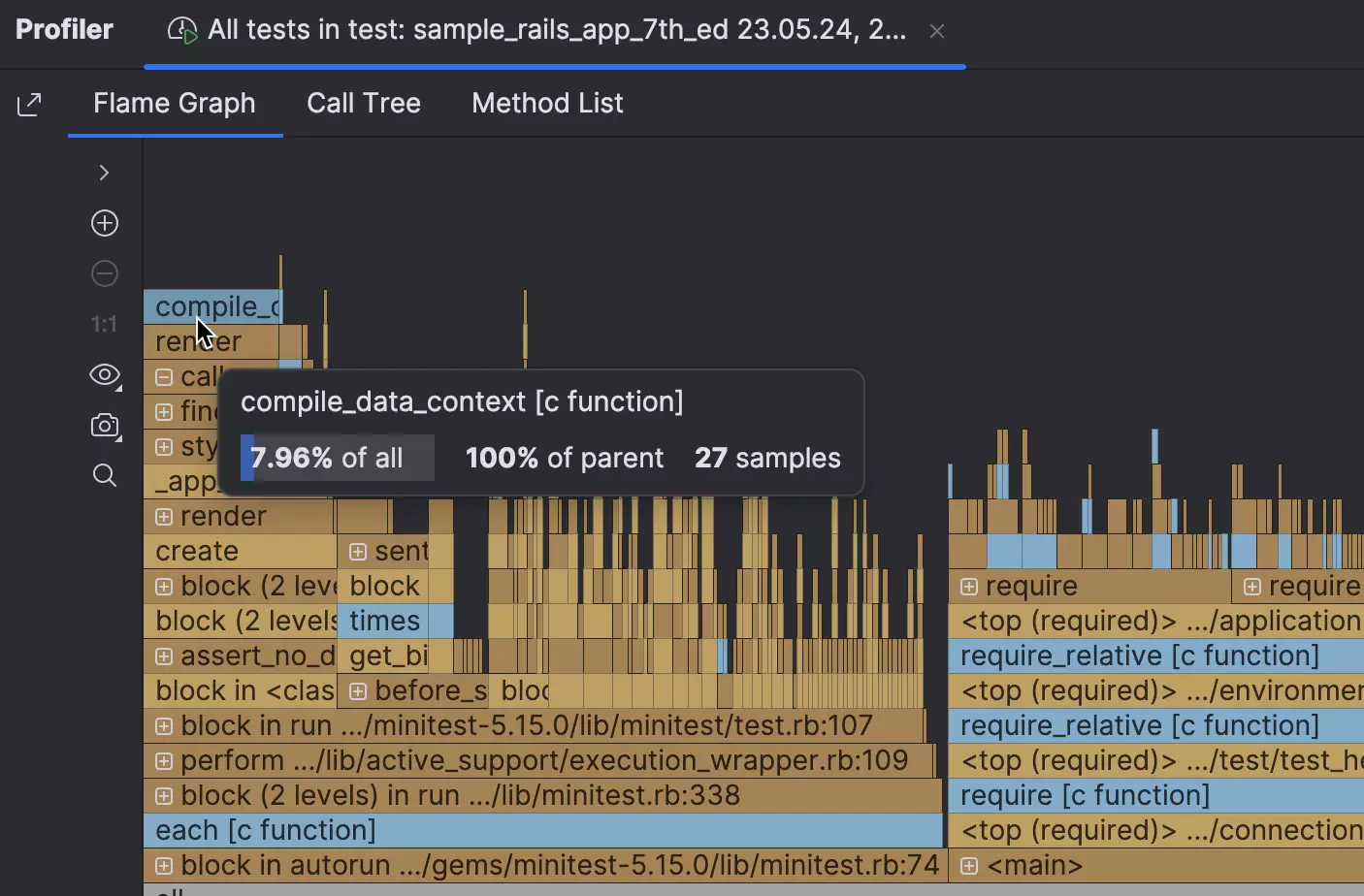Click the open in separate window icon
This screenshot has width=1364, height=896.
pos(30,104)
